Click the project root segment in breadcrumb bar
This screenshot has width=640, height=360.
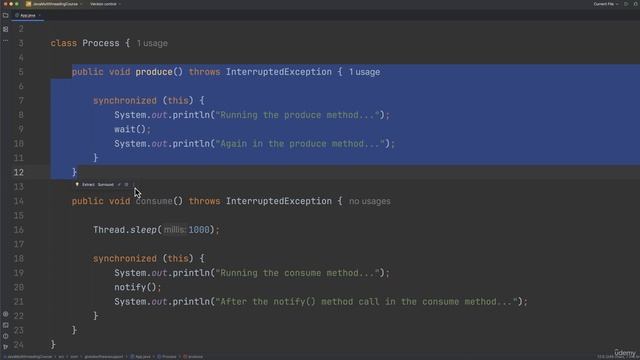tap(28, 357)
